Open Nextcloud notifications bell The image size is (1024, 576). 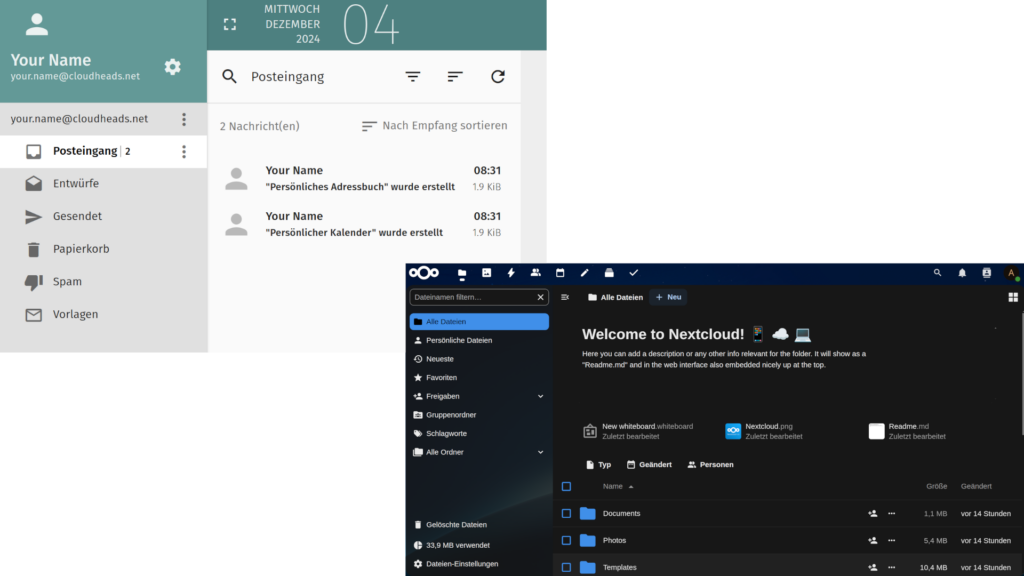tap(962, 273)
